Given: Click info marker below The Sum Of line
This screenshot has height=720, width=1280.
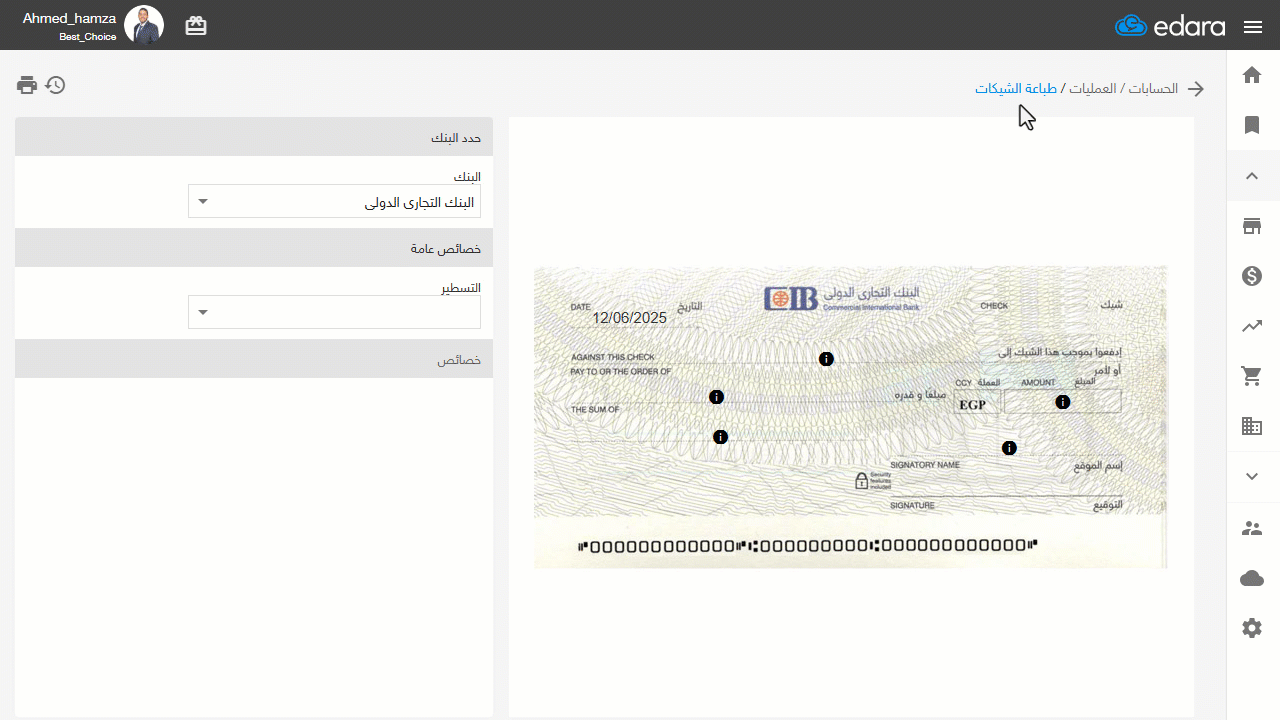Looking at the screenshot, I should tap(720, 437).
